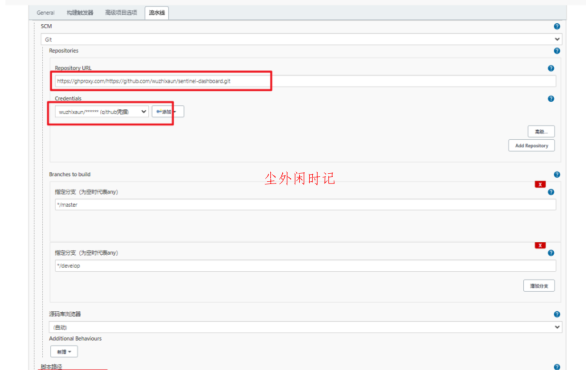Click the 高级... button
This screenshot has width=586, height=370.
pyautogui.click(x=541, y=132)
